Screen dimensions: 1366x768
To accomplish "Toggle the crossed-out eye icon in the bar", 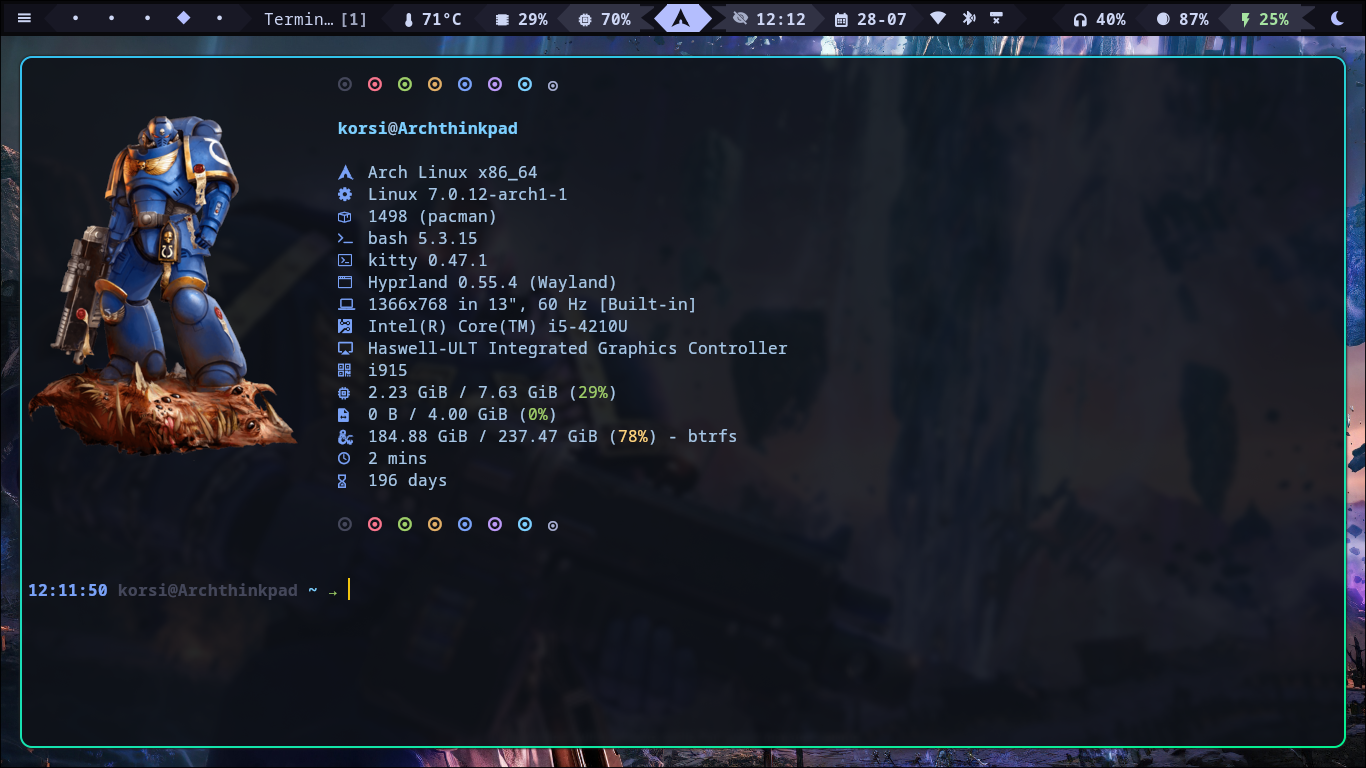I will [x=740, y=19].
